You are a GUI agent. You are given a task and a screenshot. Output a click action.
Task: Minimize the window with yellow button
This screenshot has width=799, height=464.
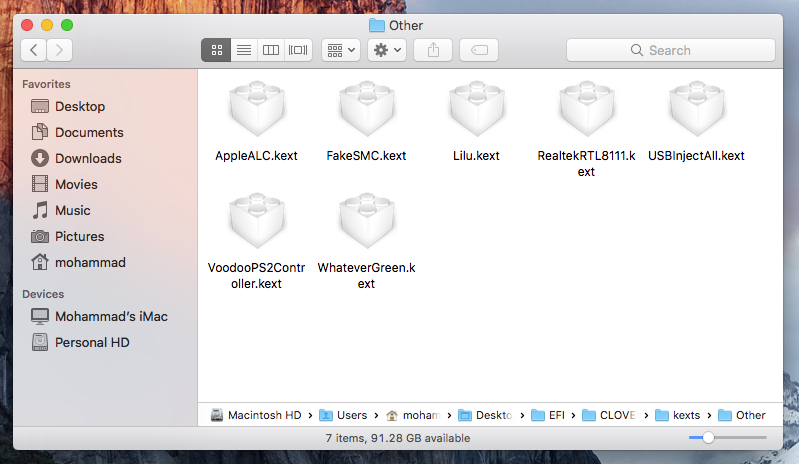(x=47, y=25)
